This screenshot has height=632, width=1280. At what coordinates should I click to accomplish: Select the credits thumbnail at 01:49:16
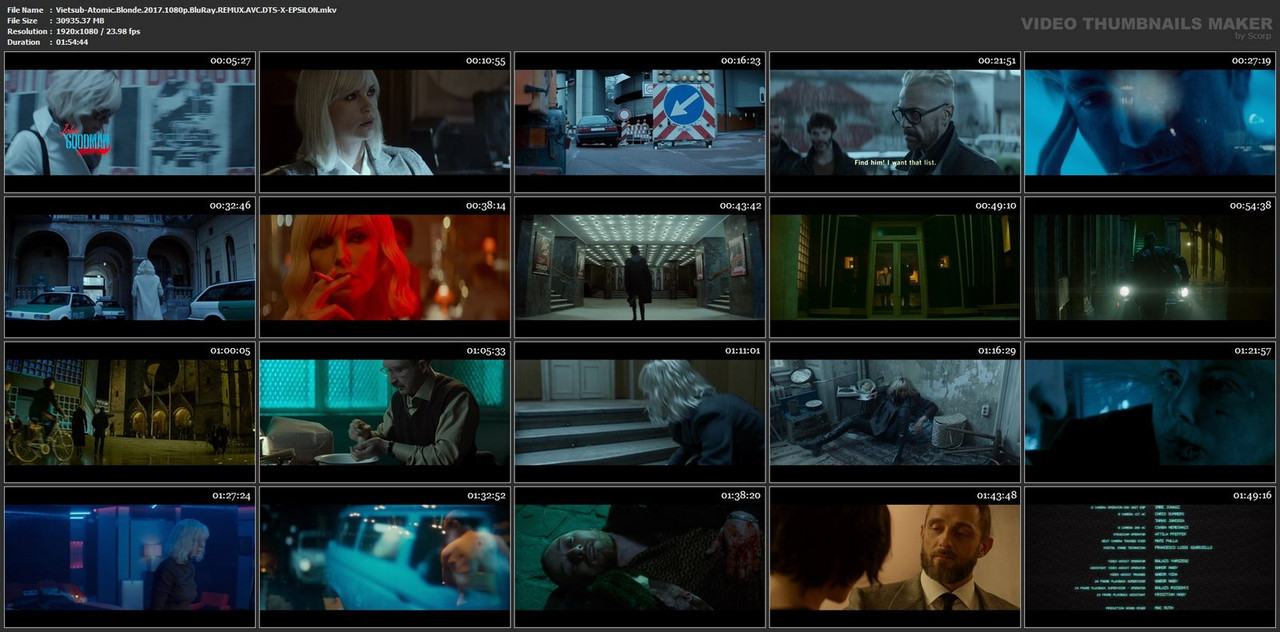tap(1150, 557)
